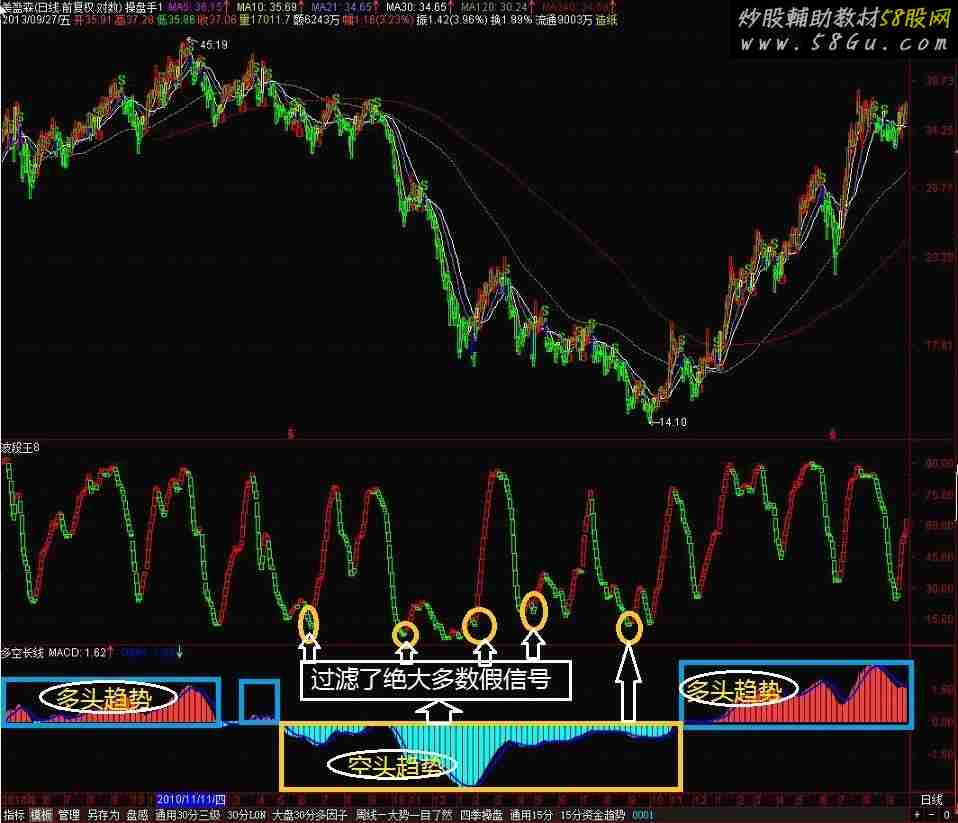Click the 14.10 low price label

click(673, 422)
